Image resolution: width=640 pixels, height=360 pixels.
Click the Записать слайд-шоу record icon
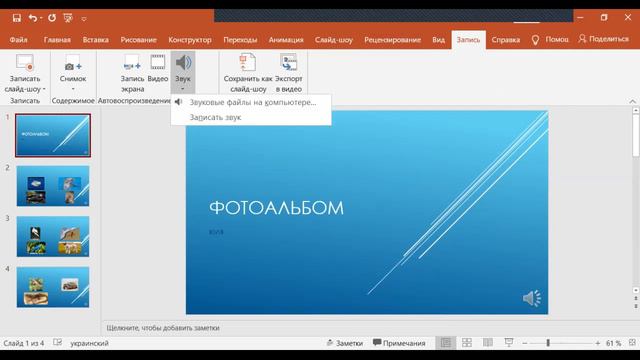coord(24,63)
